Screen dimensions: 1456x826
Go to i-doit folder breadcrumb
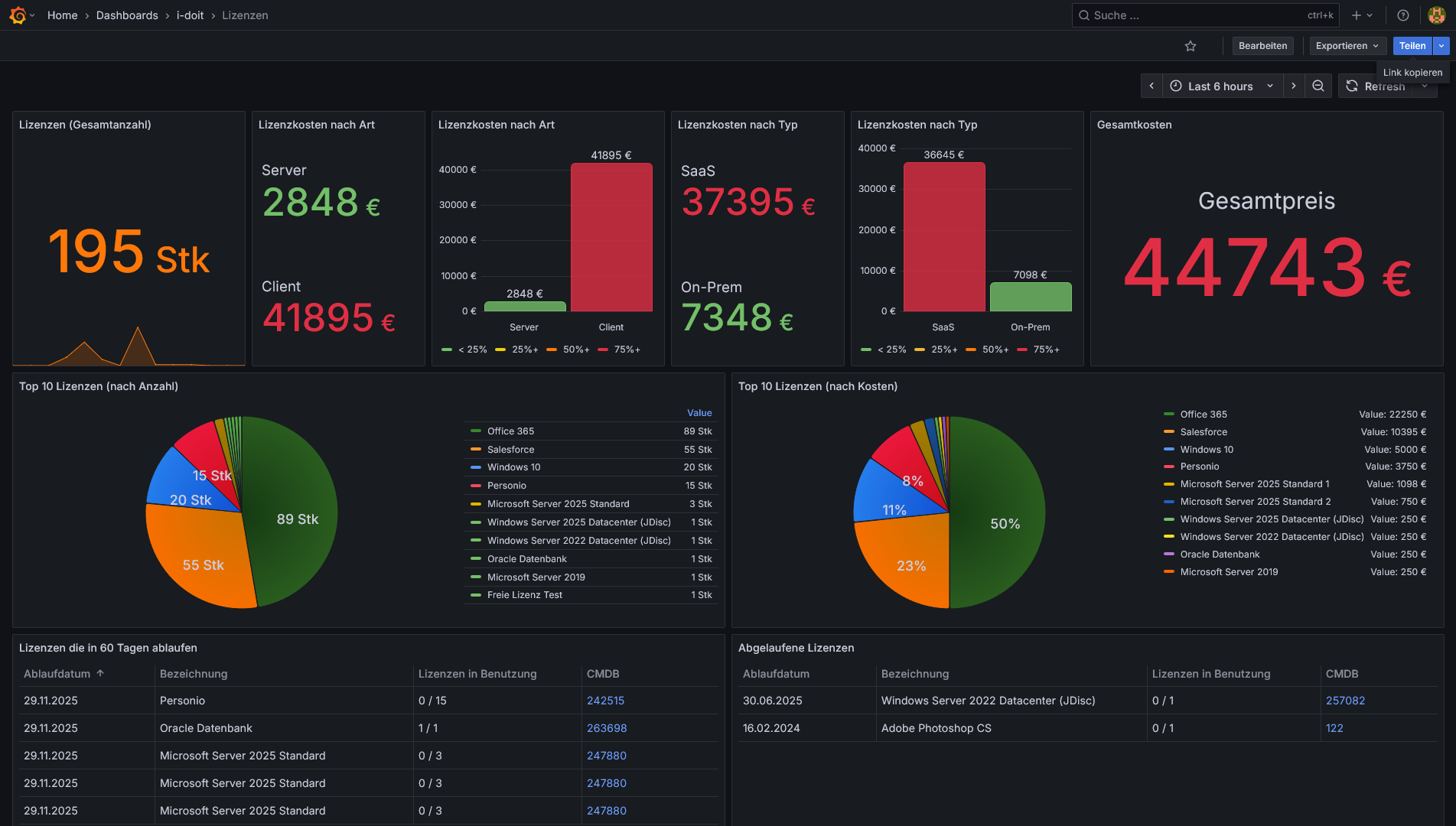(190, 15)
